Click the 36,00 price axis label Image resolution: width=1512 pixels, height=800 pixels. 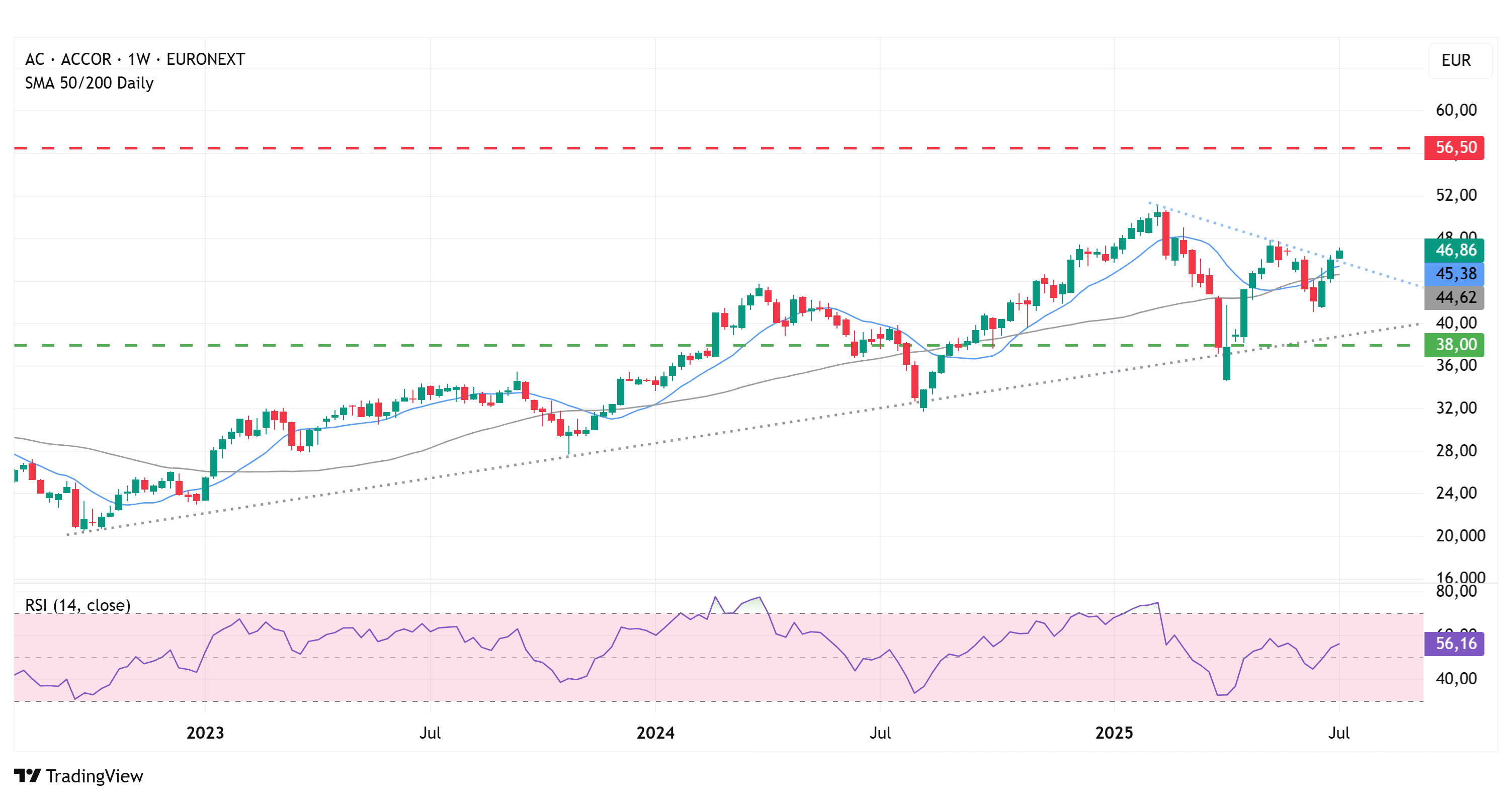(1456, 366)
